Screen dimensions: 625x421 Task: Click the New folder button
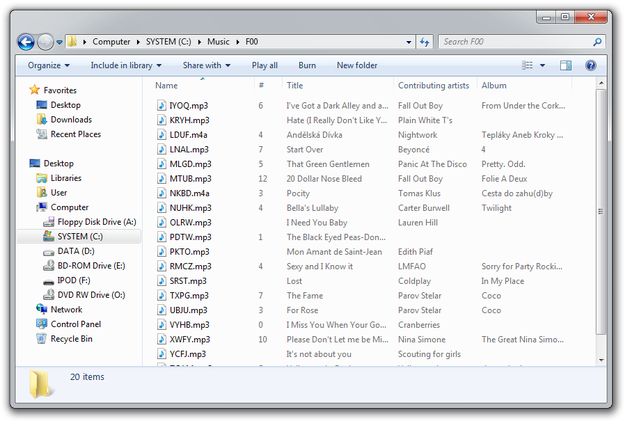[357, 65]
